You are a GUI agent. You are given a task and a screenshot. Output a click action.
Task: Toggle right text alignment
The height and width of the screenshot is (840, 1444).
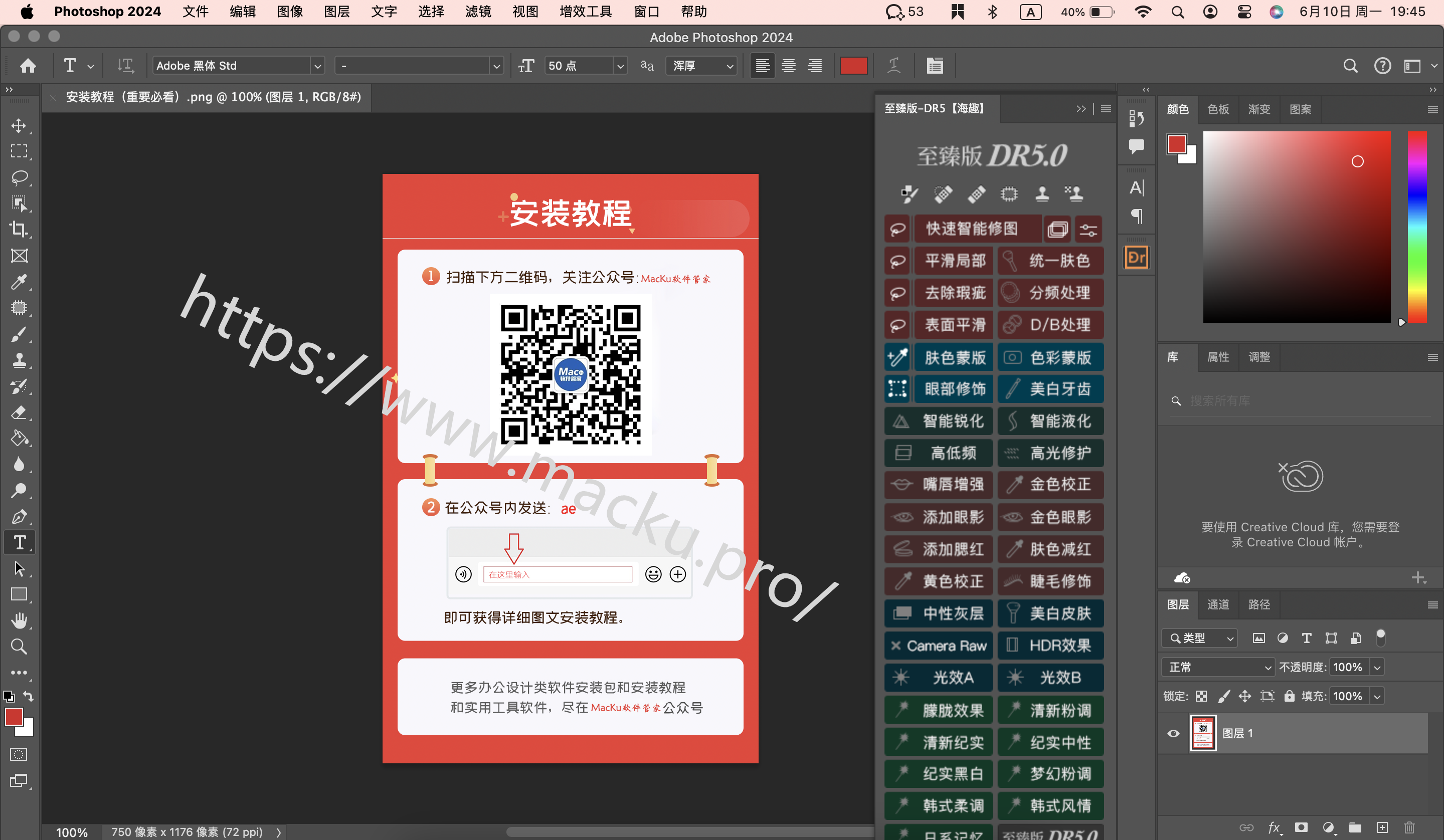click(815, 66)
